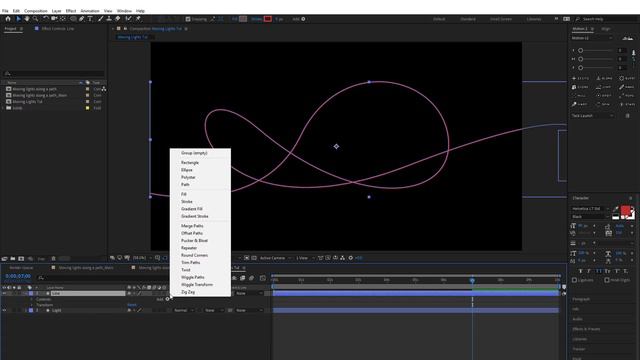
Task: Toggle the Ligatures checkbox
Action: click(x=575, y=280)
